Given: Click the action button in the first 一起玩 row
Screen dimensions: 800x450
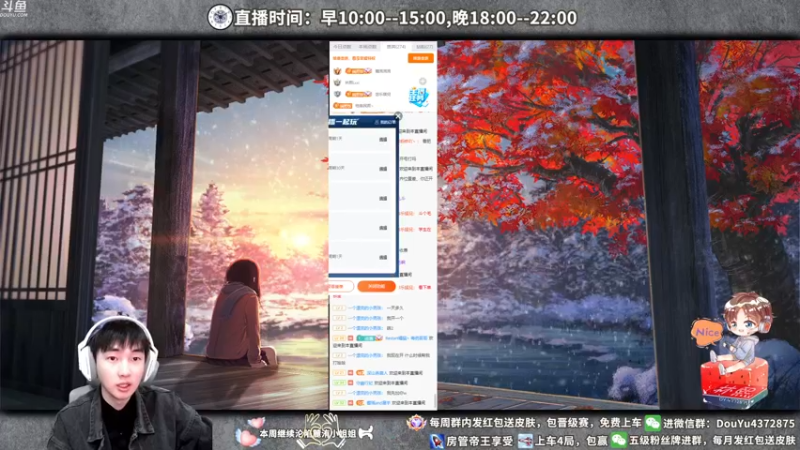Looking at the screenshot, I should [383, 139].
